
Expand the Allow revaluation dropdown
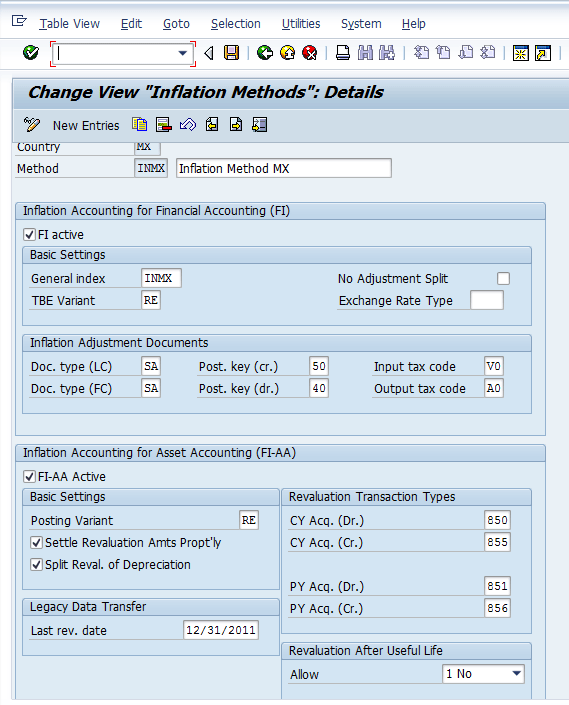(x=516, y=674)
